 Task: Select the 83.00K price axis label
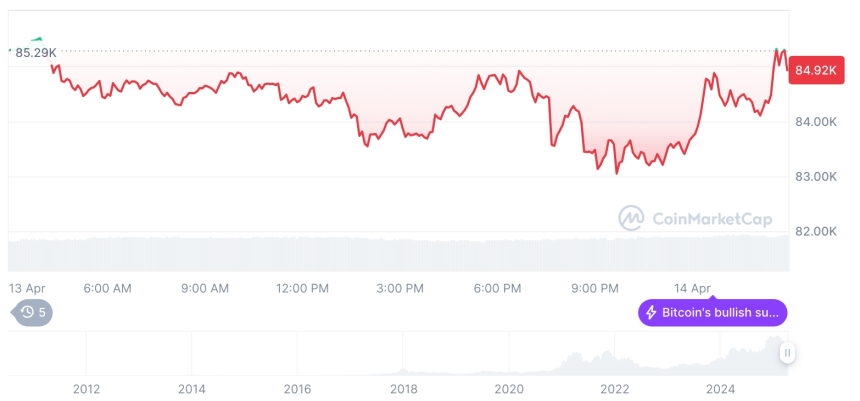pyautogui.click(x=815, y=177)
